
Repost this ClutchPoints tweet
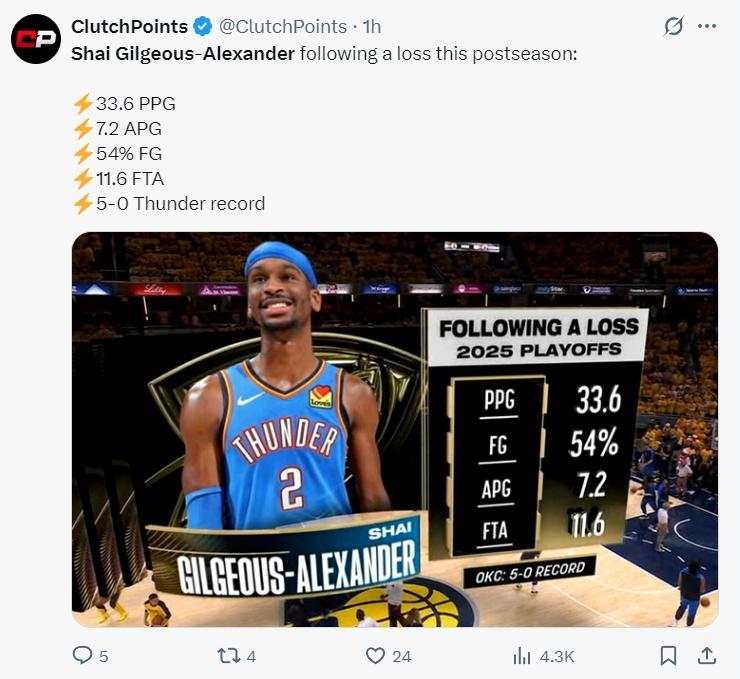(x=228, y=656)
